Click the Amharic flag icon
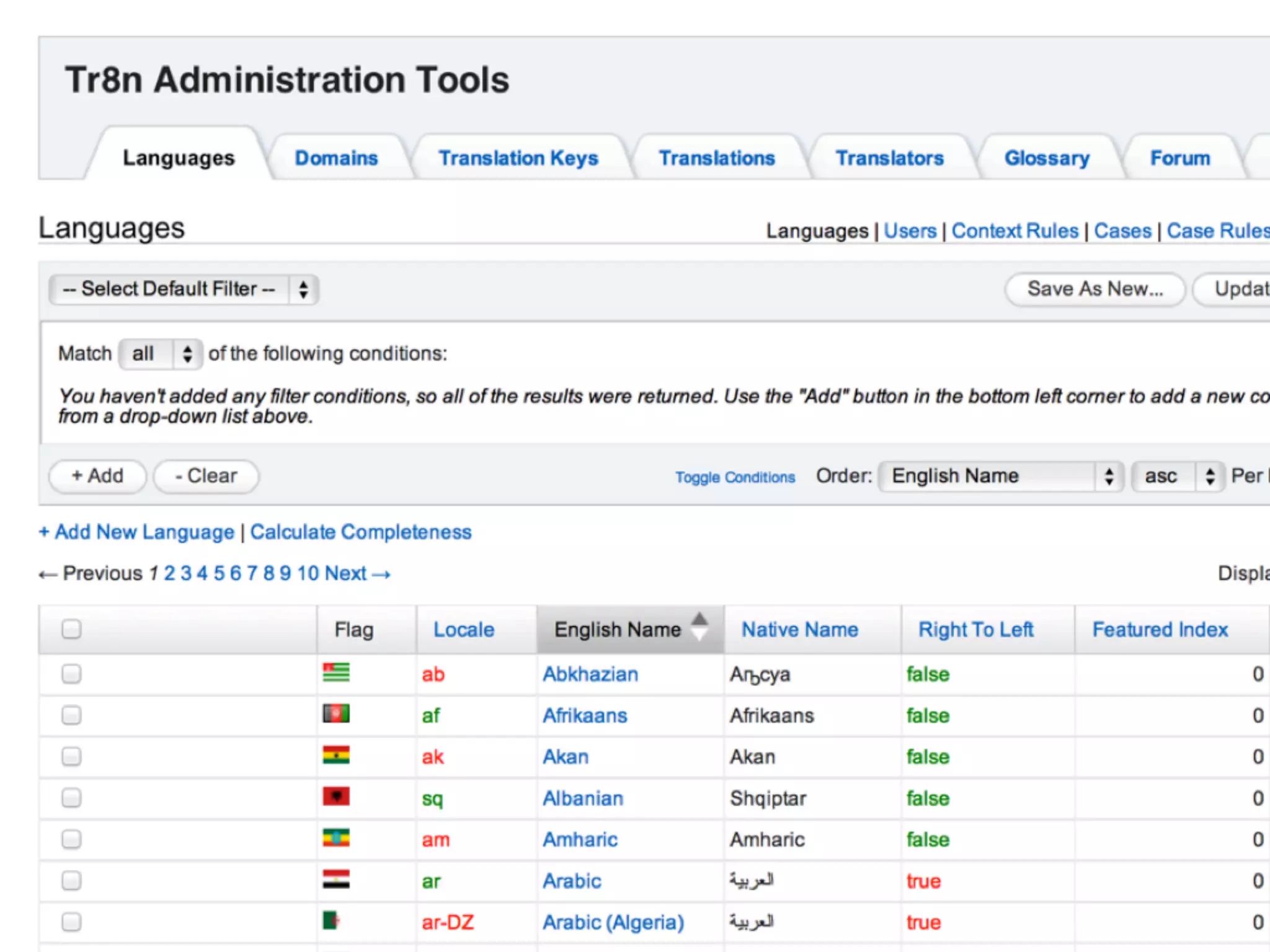1270x952 pixels. 336,838
